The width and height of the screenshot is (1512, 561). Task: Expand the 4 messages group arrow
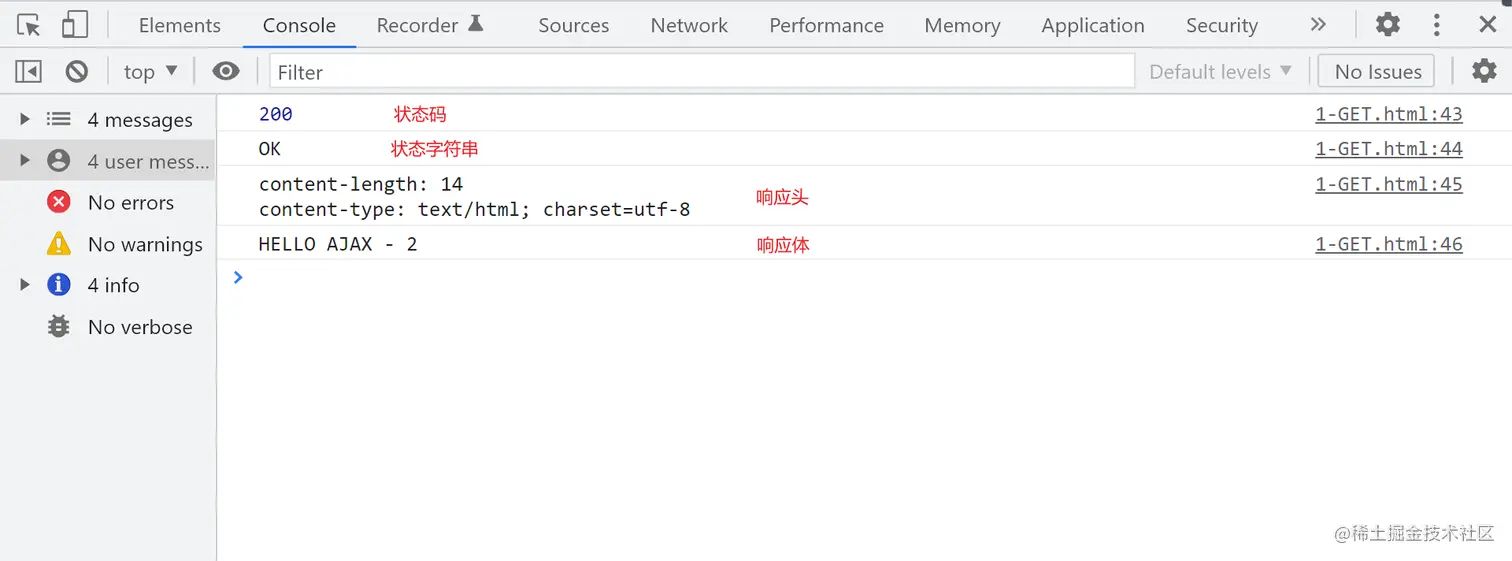pyautogui.click(x=25, y=119)
